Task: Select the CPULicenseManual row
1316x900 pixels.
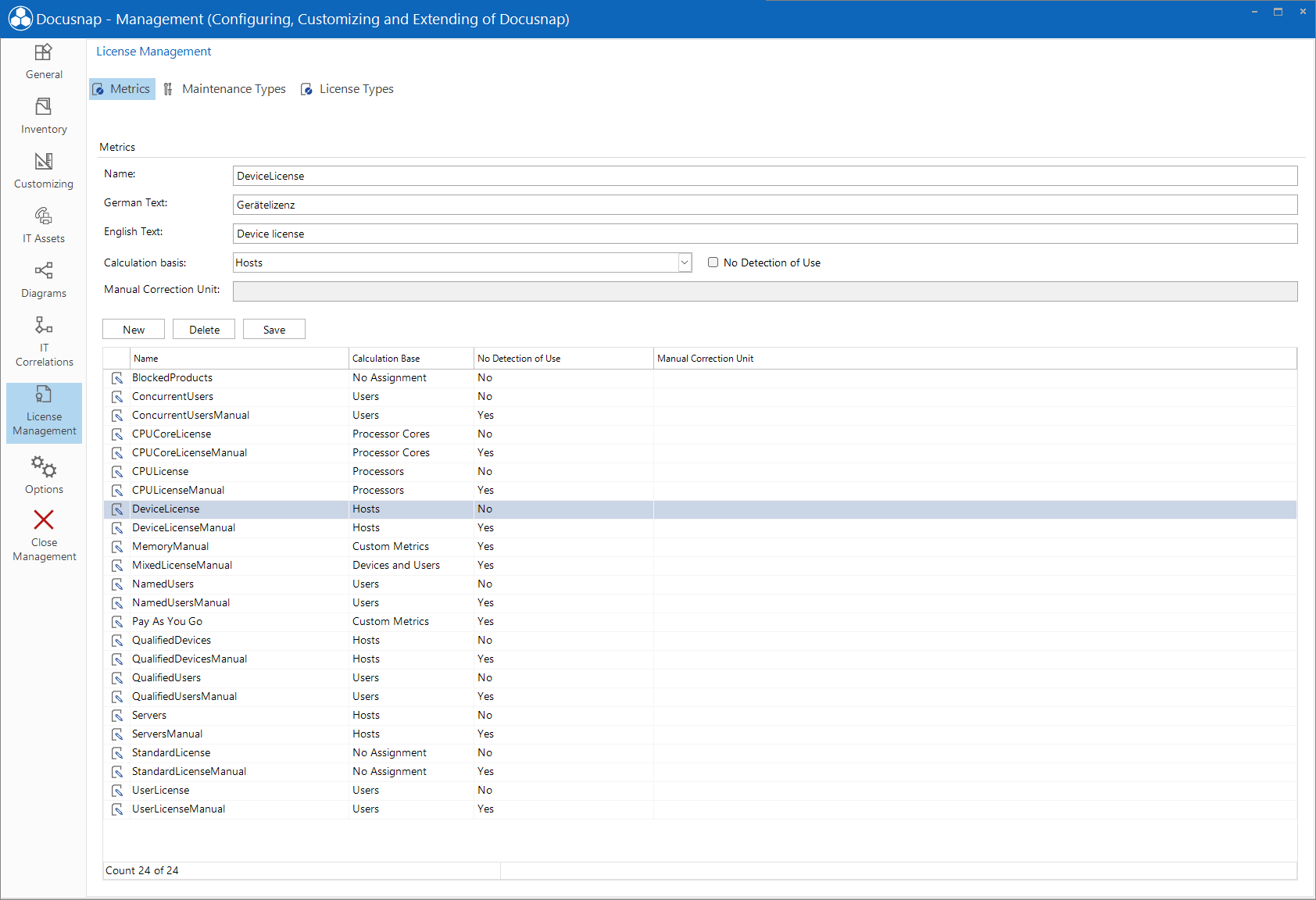Action: tap(700, 491)
